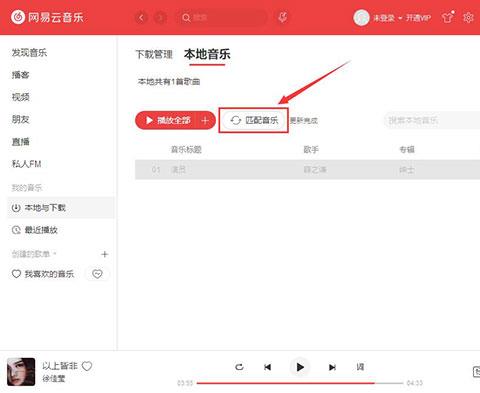Switch to the 本地音乐 tab
This screenshot has width=480, height=393.
click(207, 54)
